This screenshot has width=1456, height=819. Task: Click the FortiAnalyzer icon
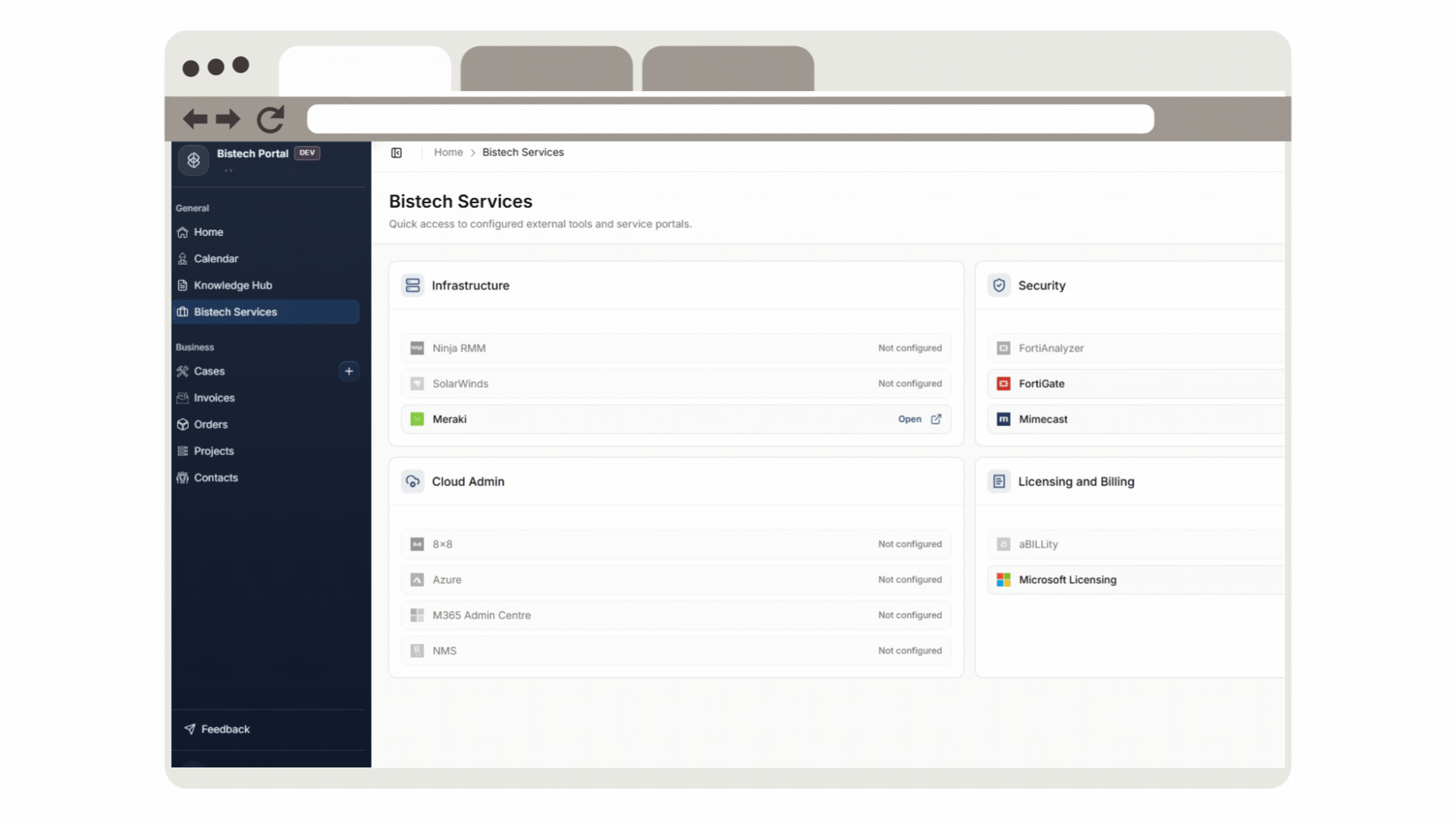1003,348
